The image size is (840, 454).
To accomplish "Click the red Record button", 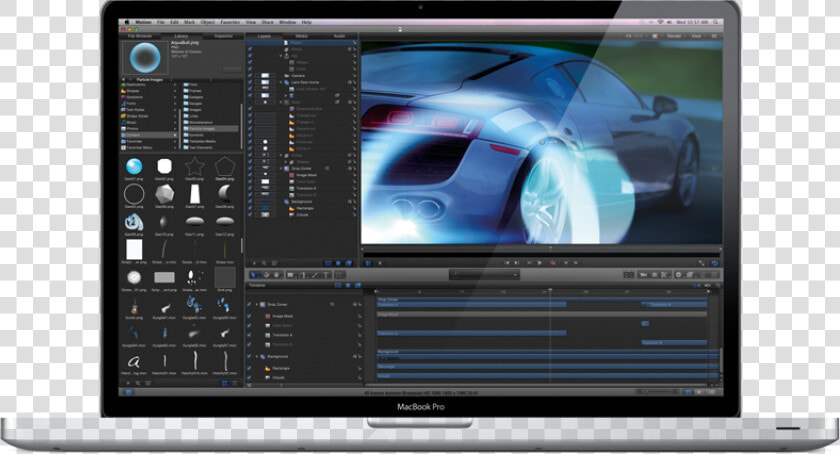I will (552, 263).
